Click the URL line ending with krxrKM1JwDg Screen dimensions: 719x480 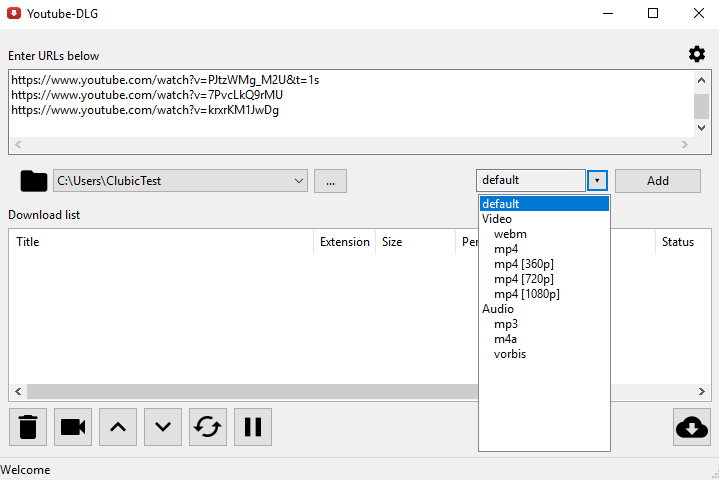pos(145,110)
